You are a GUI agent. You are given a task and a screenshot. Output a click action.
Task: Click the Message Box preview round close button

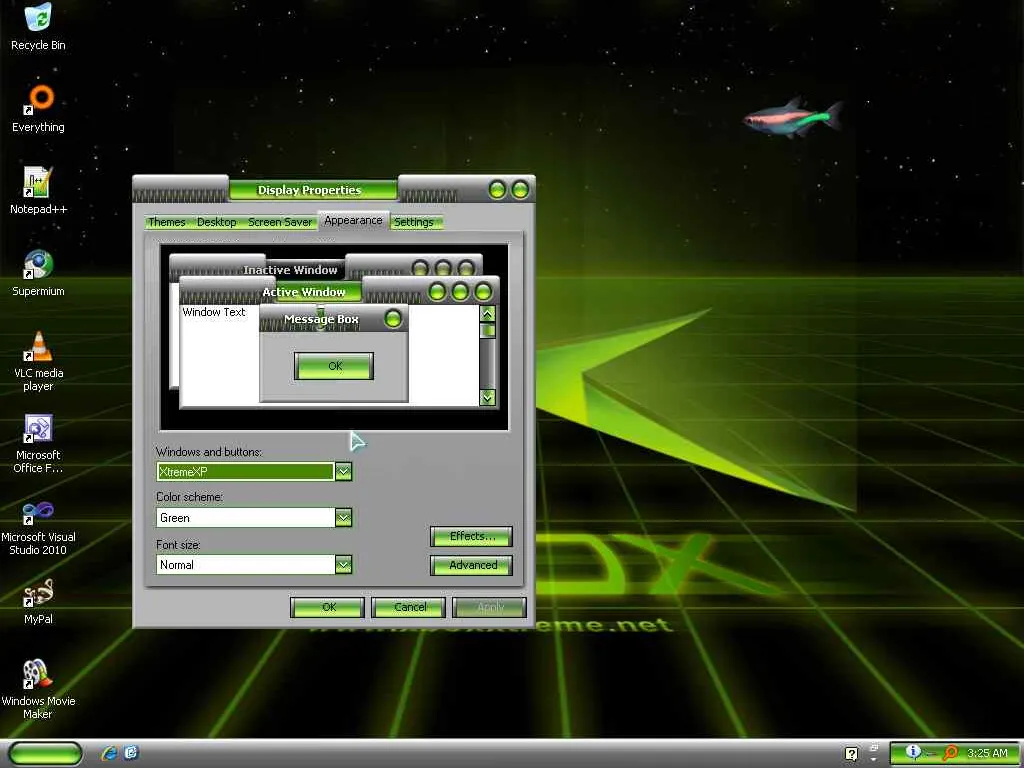tap(393, 319)
